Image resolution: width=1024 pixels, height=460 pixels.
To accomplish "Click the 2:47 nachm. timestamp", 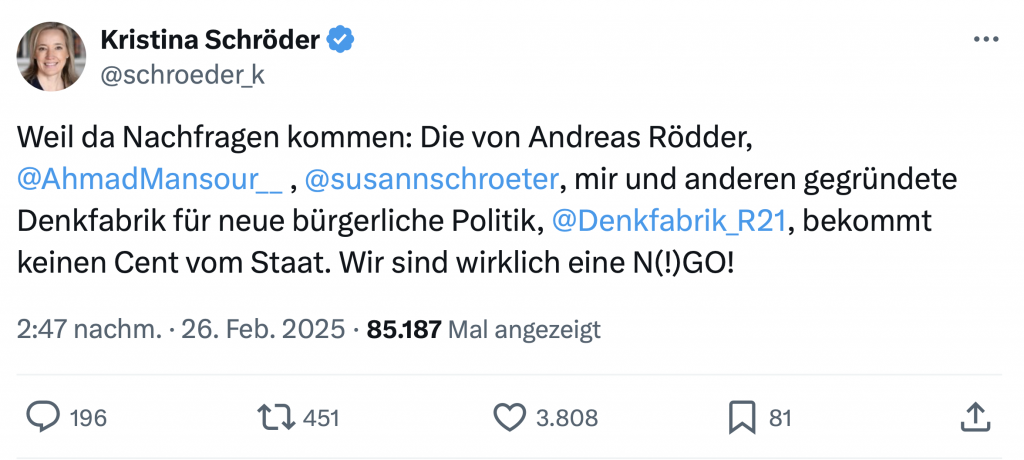I will 88,329.
